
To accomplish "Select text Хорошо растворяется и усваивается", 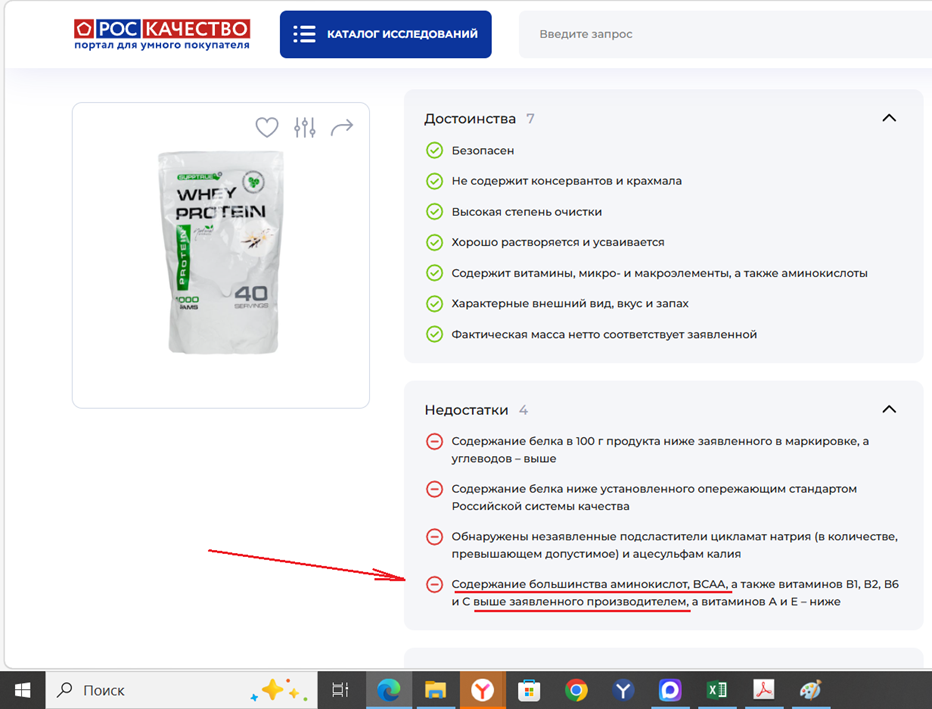I will click(558, 242).
